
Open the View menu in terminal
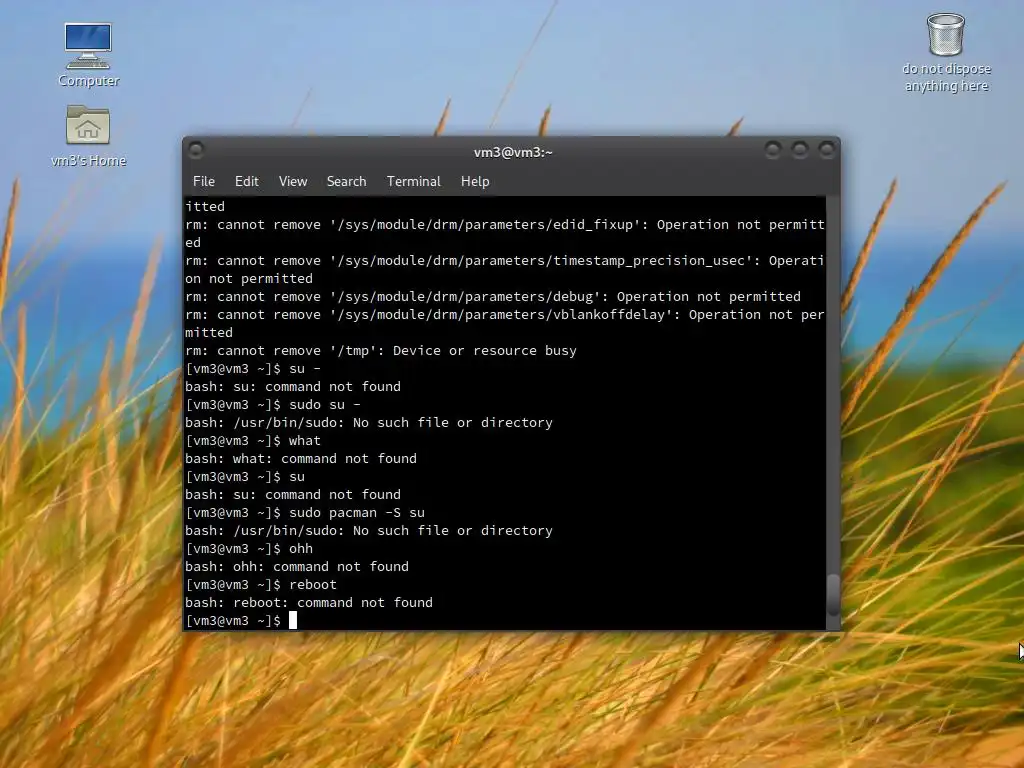[293, 182]
